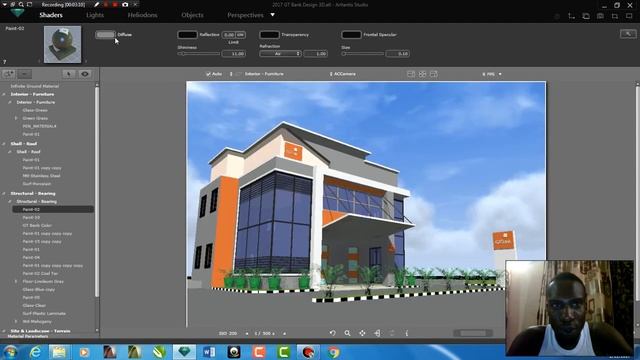
Task: Open the Hi quality dropdown above preview
Action: click(x=491, y=74)
